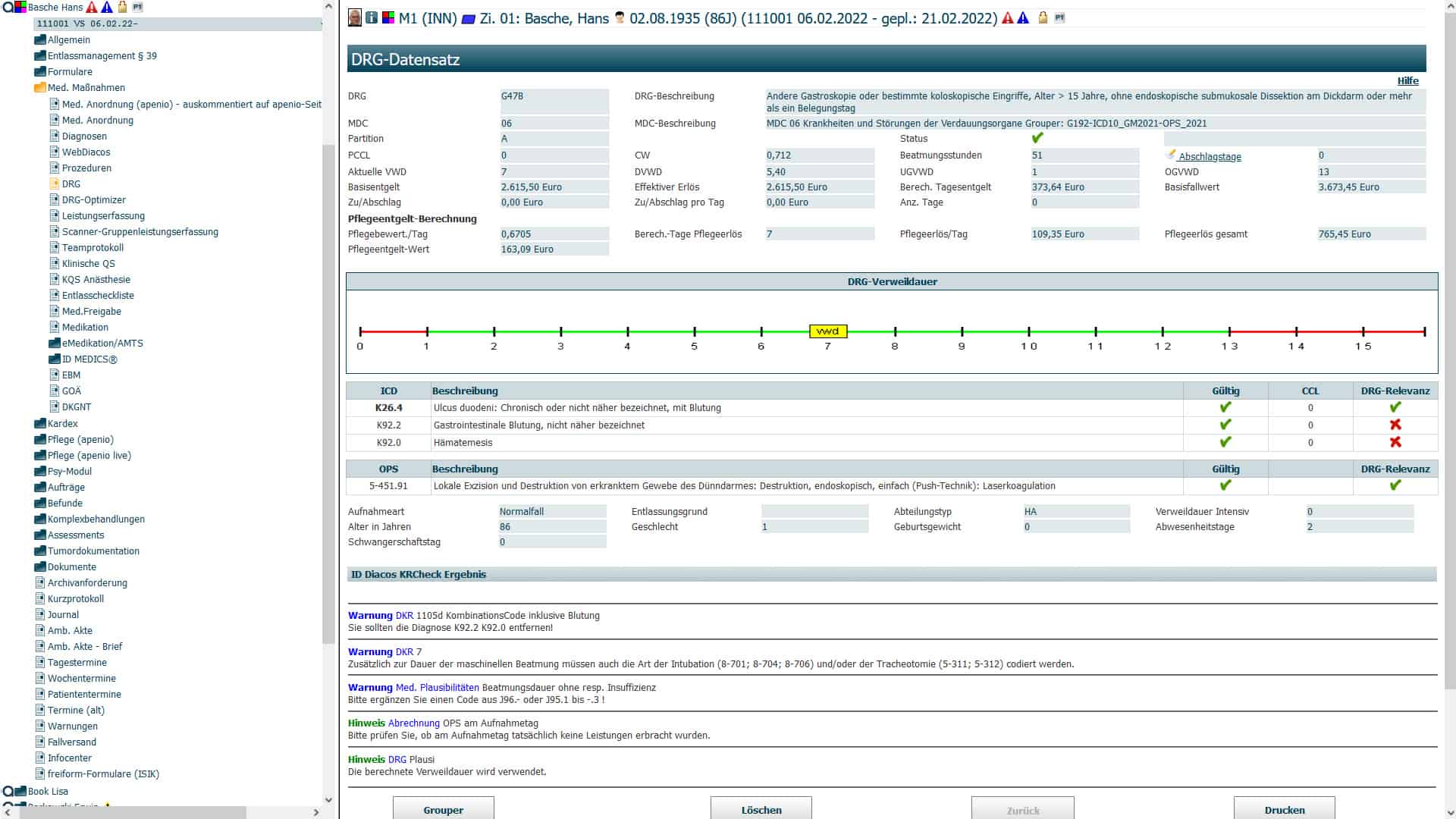
Task: Click the lock icon in patient header
Action: (1043, 17)
